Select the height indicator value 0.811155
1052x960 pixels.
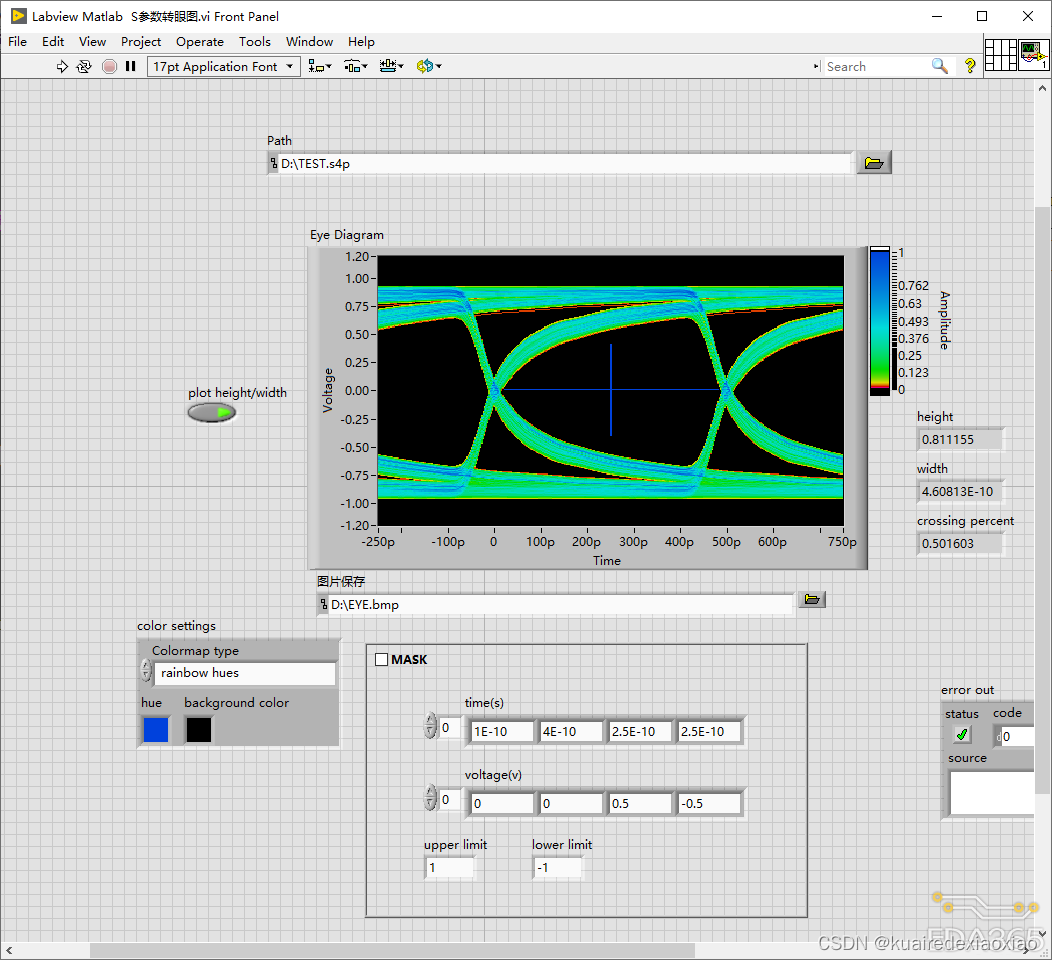960,439
